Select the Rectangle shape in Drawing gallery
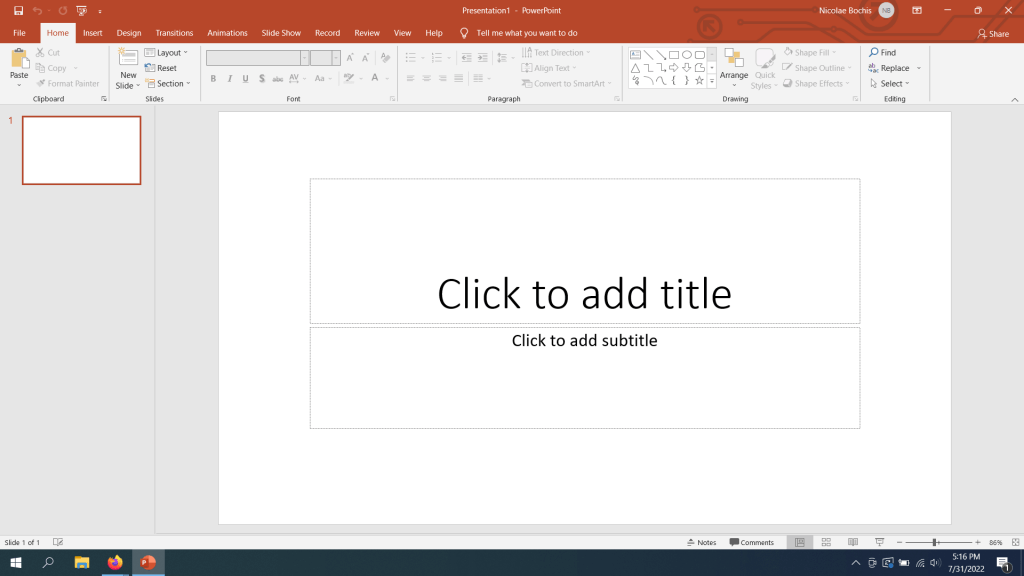1024x576 pixels. tap(674, 55)
